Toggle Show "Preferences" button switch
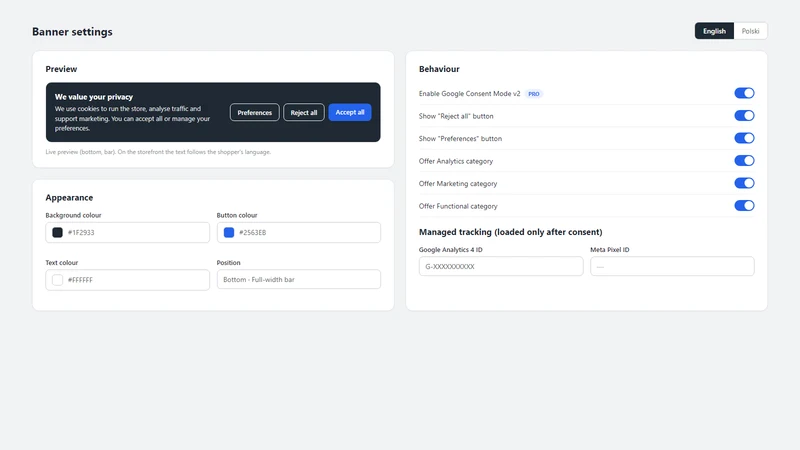 point(744,138)
